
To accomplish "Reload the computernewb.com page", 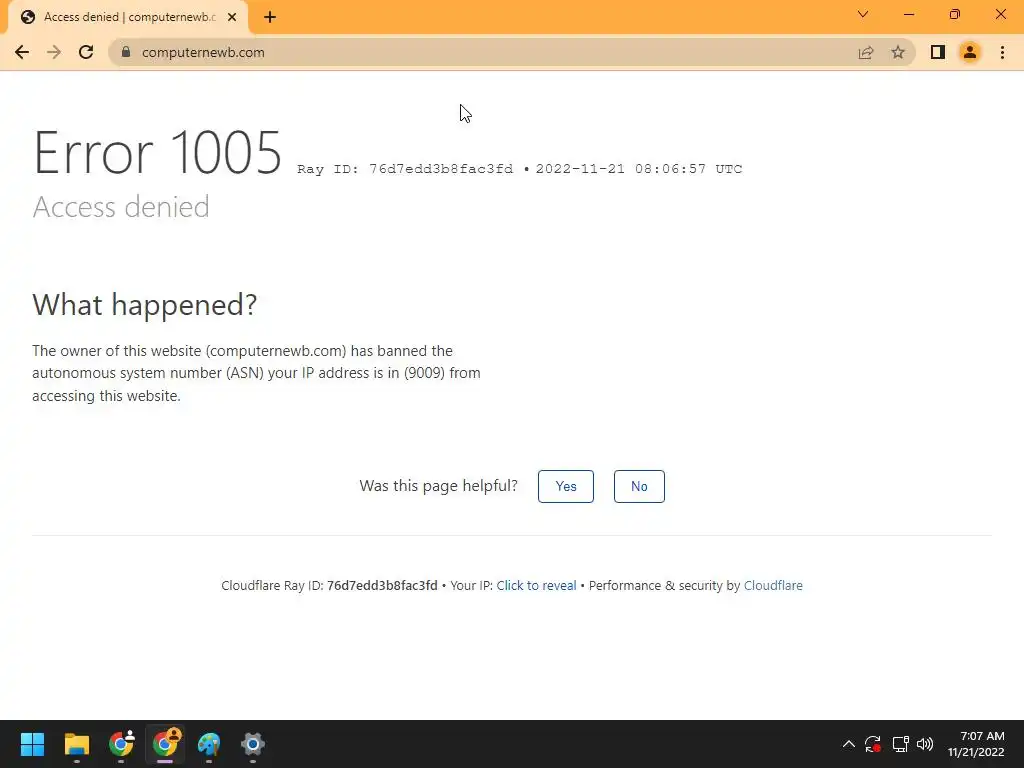I will pyautogui.click(x=86, y=52).
